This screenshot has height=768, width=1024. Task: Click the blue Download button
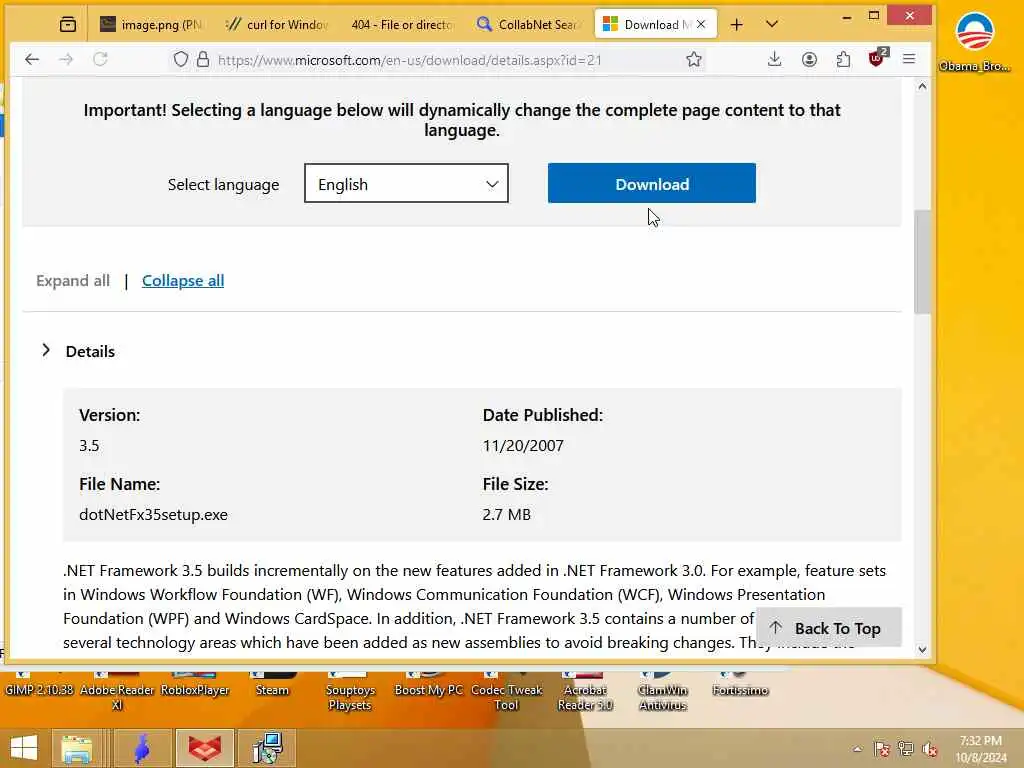click(x=652, y=184)
